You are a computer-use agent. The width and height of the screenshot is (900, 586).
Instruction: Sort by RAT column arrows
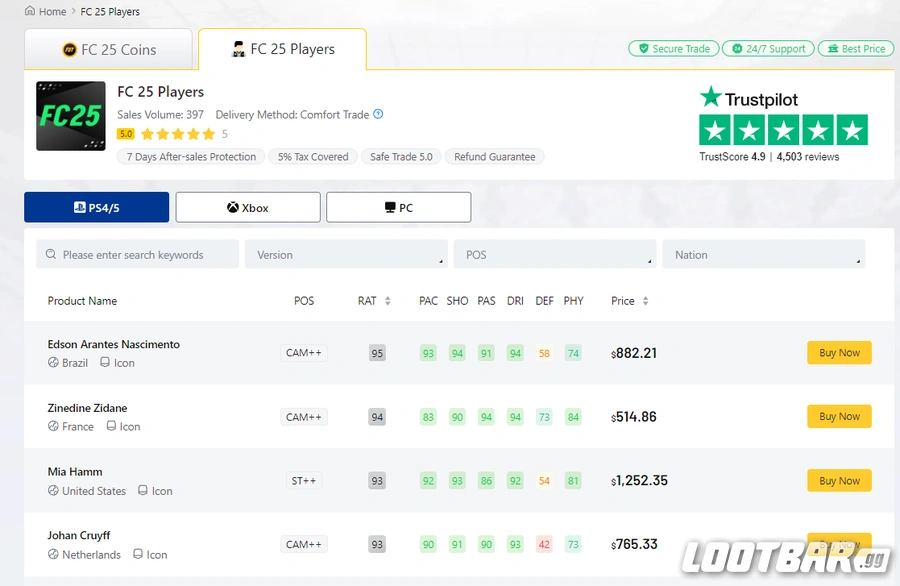point(387,301)
